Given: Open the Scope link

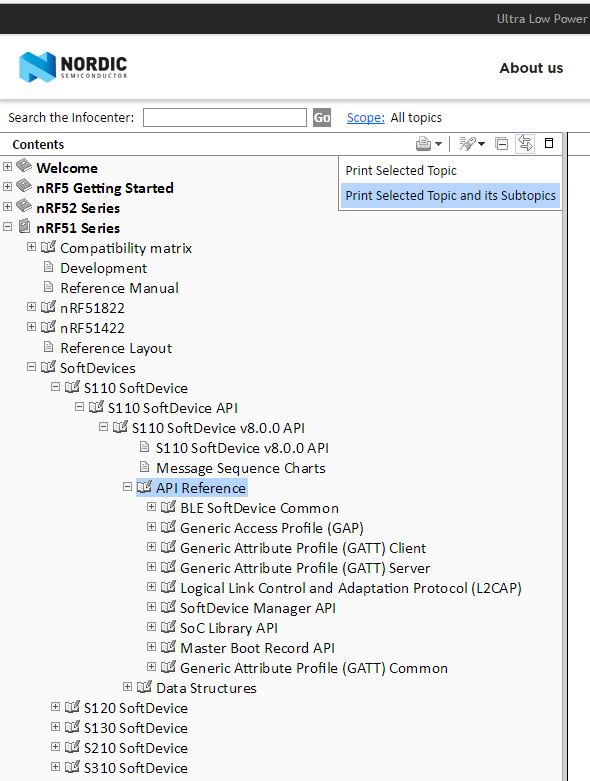Looking at the screenshot, I should [x=365, y=118].
